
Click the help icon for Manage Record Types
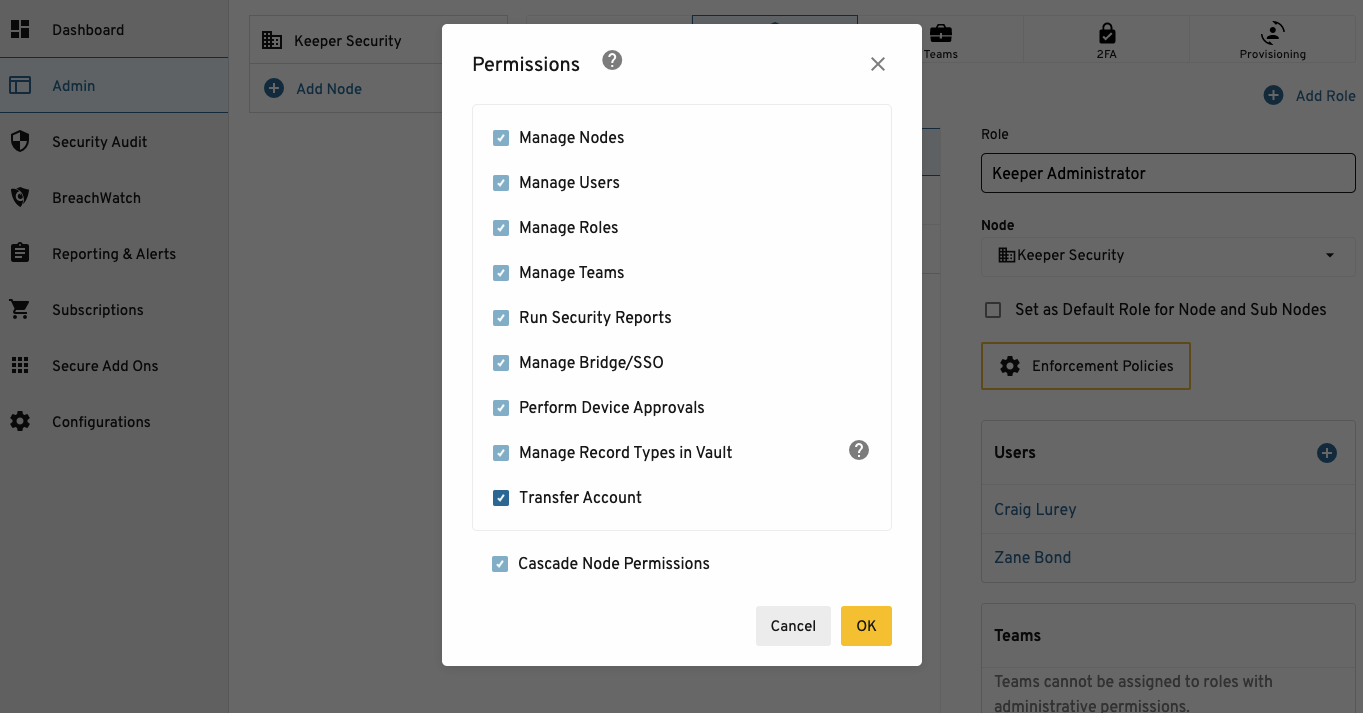click(859, 450)
